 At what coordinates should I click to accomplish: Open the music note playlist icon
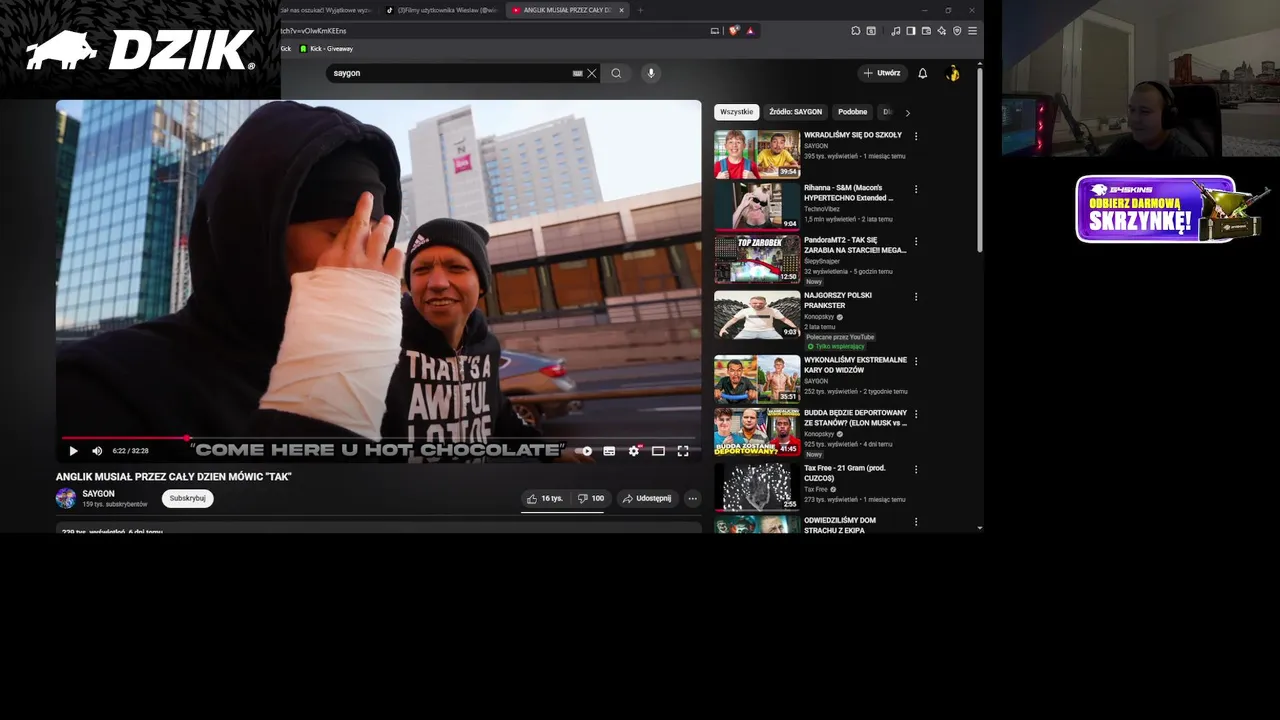pos(895,31)
